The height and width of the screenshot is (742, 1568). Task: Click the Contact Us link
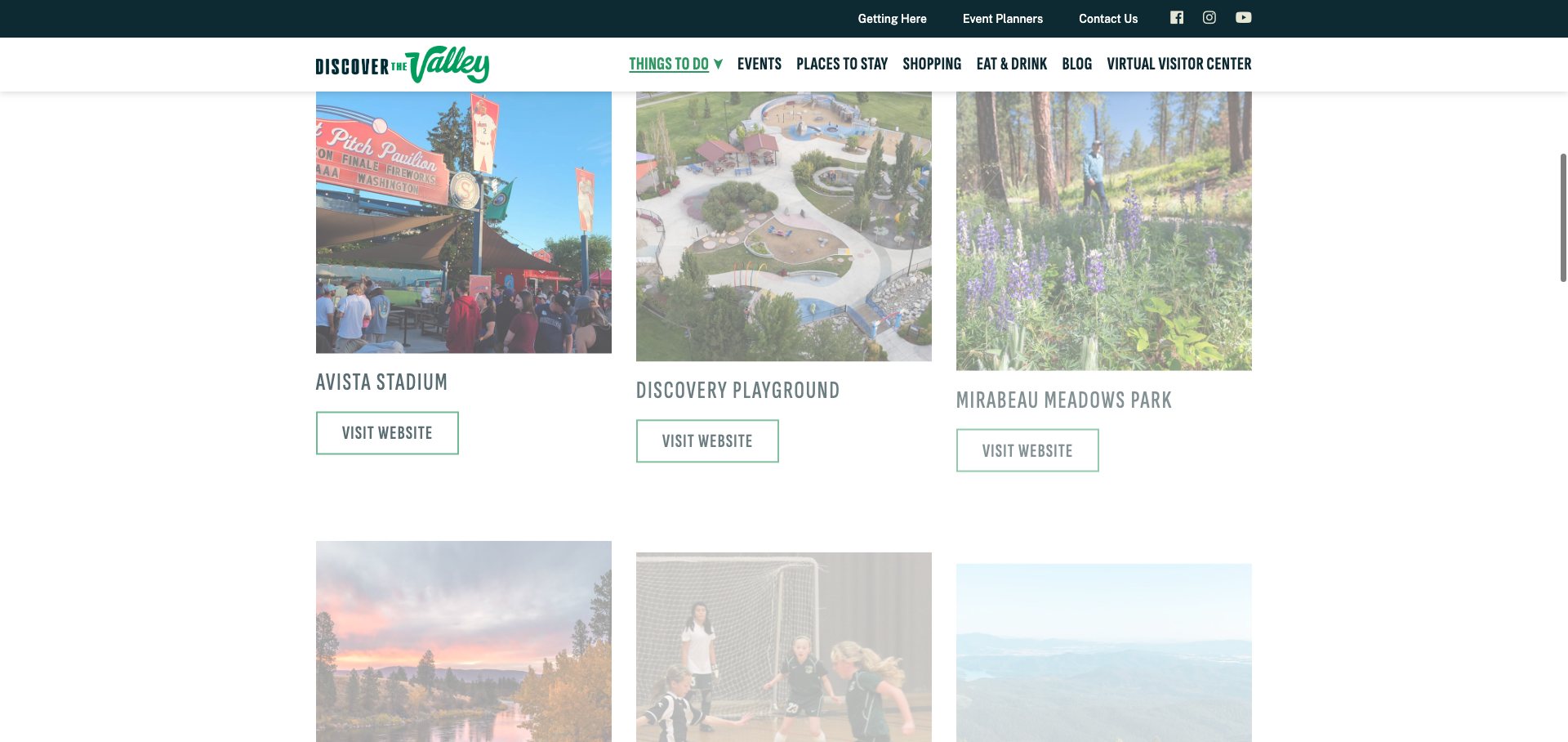(x=1108, y=19)
